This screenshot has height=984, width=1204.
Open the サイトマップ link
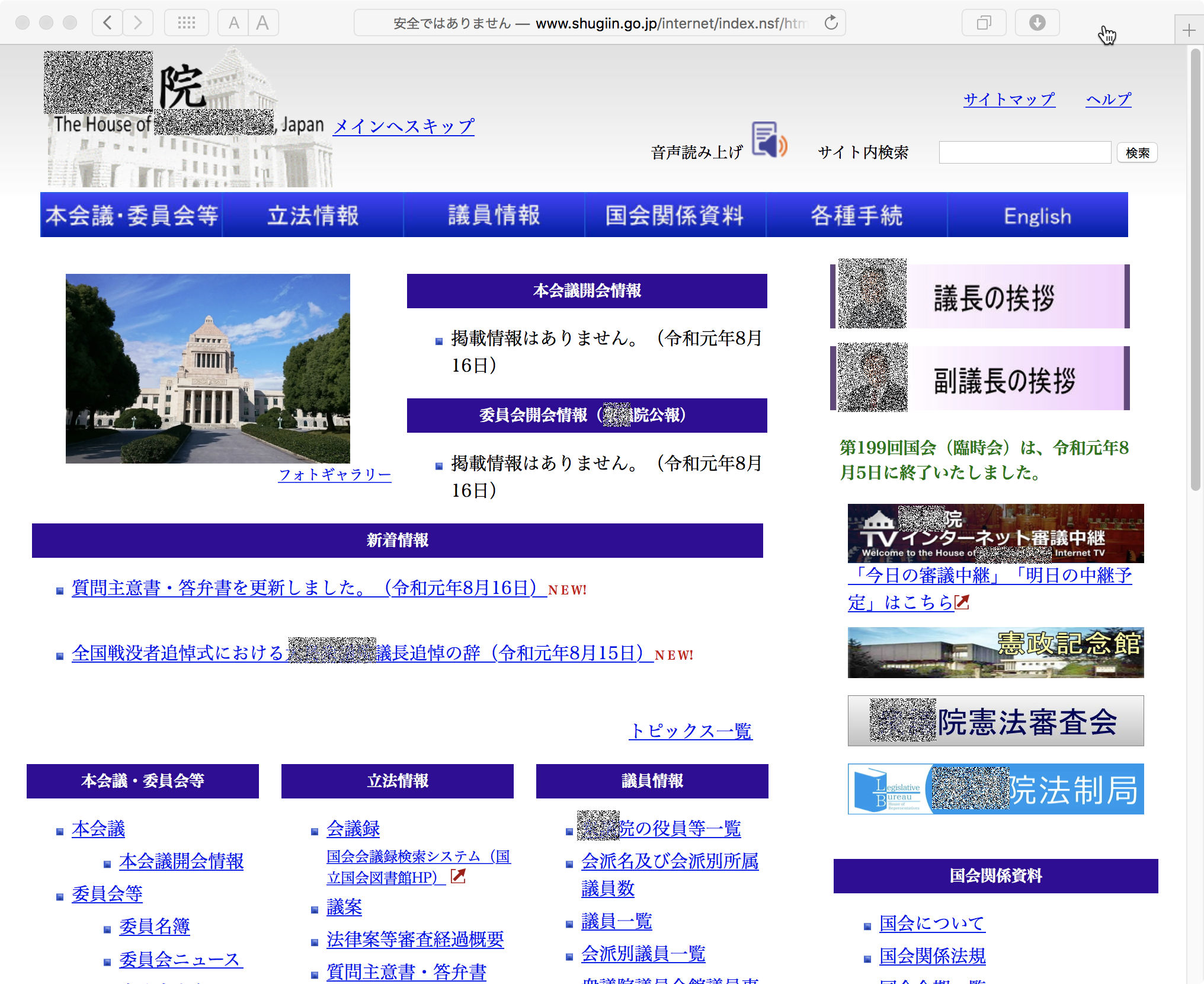(1008, 99)
